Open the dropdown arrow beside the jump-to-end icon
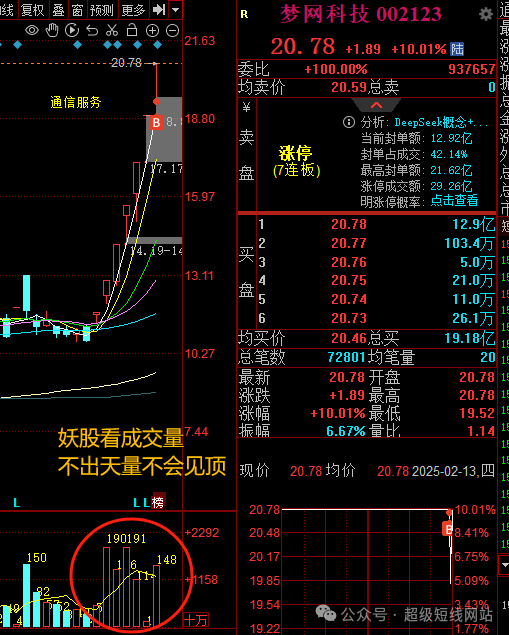The height and width of the screenshot is (635, 509). [x=175, y=9]
